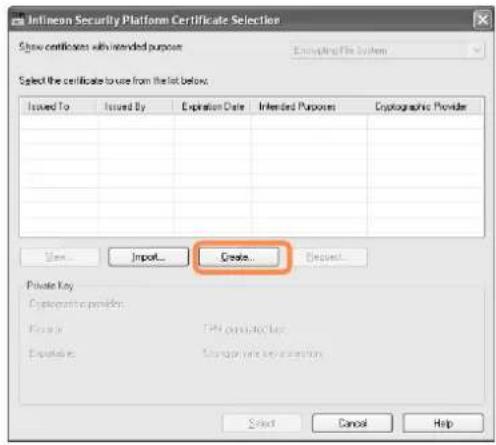
Task: Close the Certificate Selection dialog
Action: click(482, 20)
